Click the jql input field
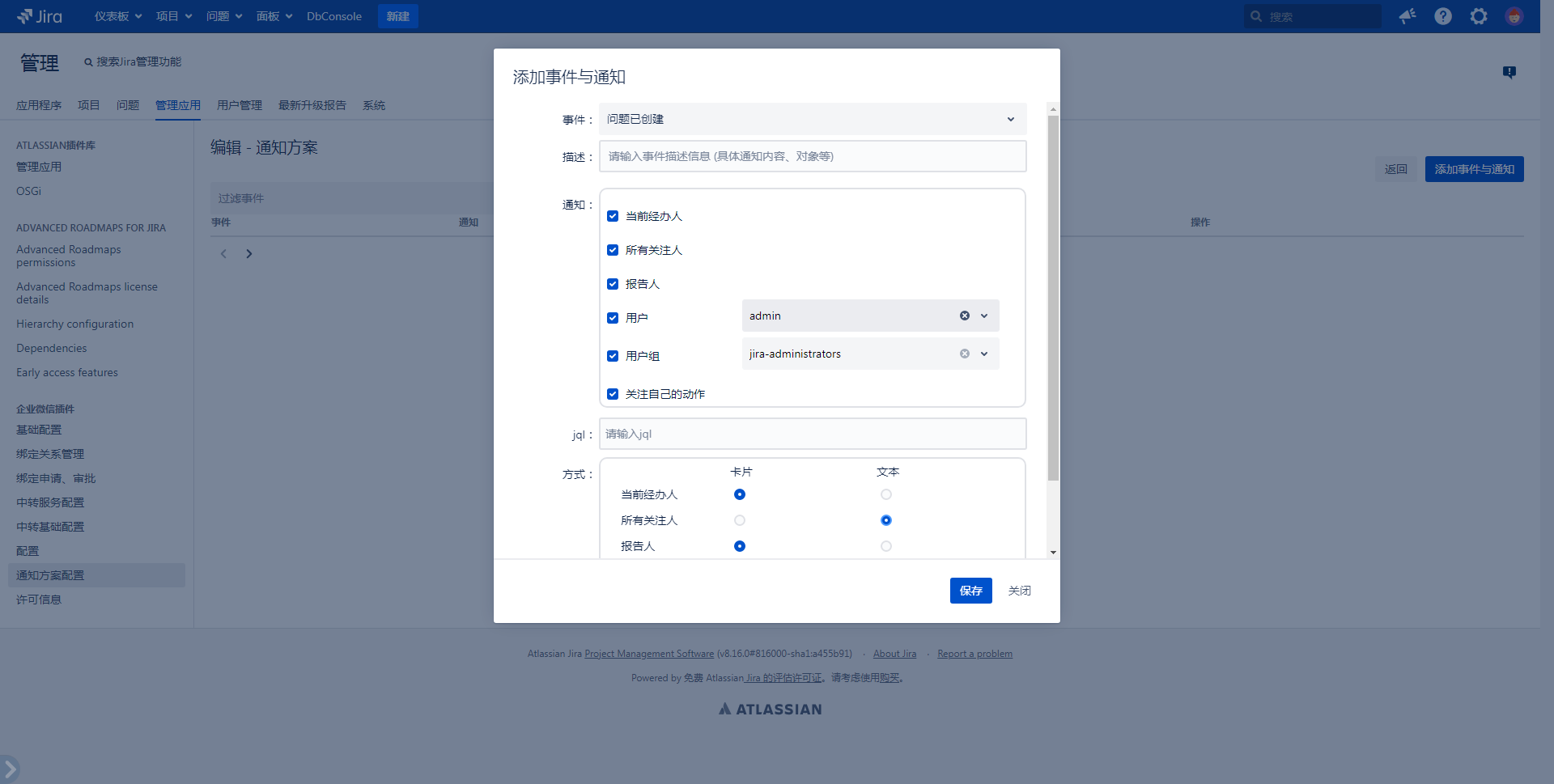The height and width of the screenshot is (784, 1554). 812,434
